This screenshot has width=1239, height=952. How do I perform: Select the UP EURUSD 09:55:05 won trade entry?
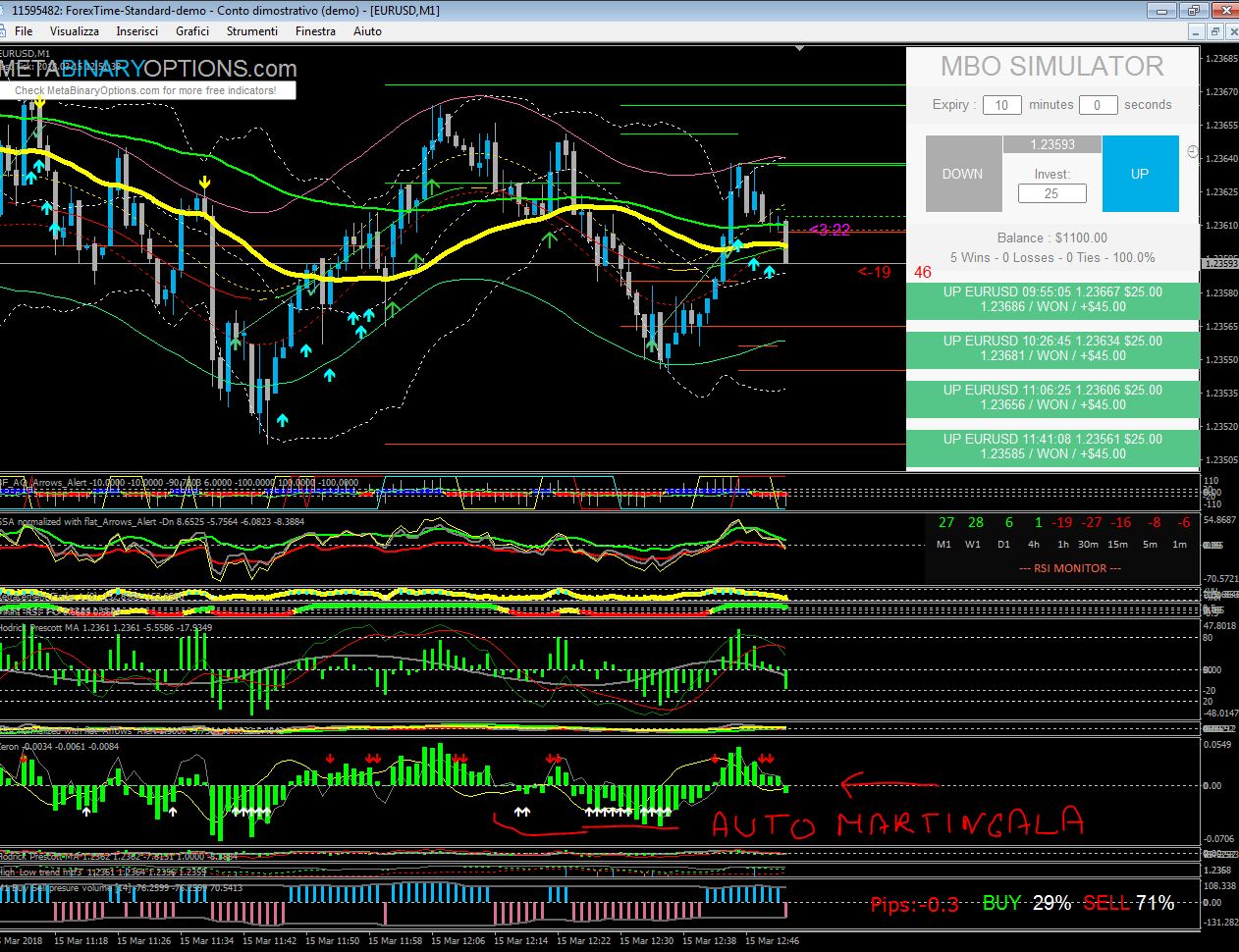1052,299
